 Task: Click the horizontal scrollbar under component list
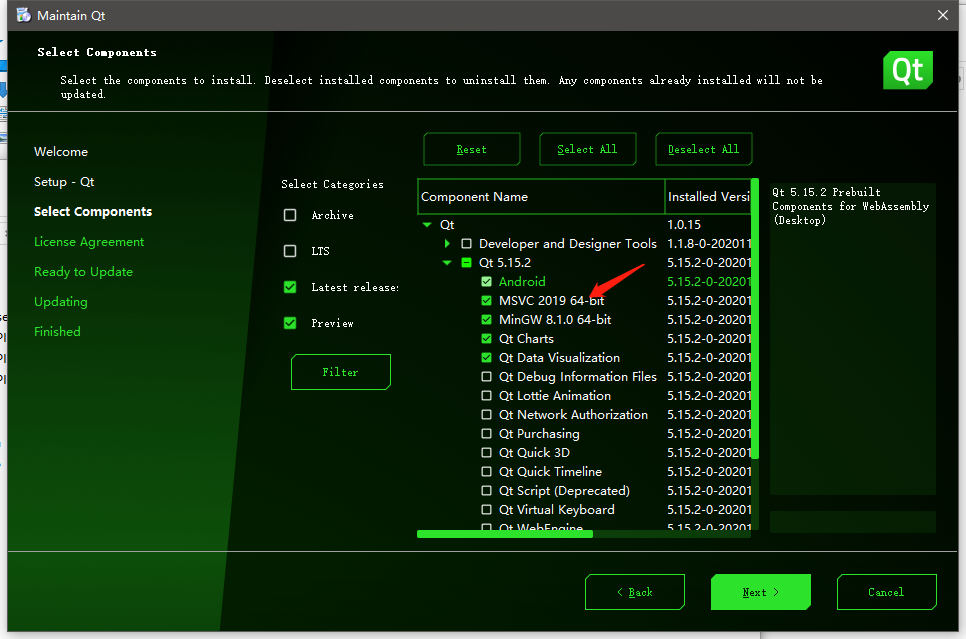(505, 534)
